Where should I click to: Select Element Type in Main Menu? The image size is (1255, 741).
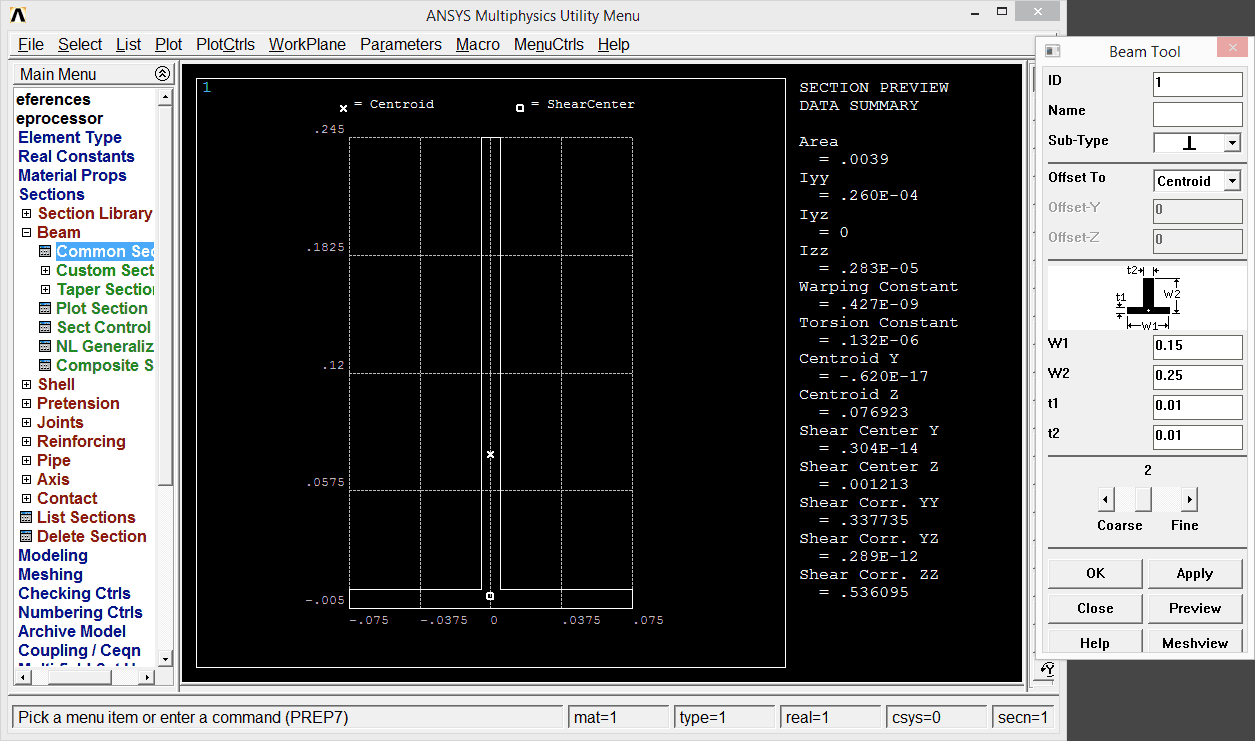(x=70, y=138)
